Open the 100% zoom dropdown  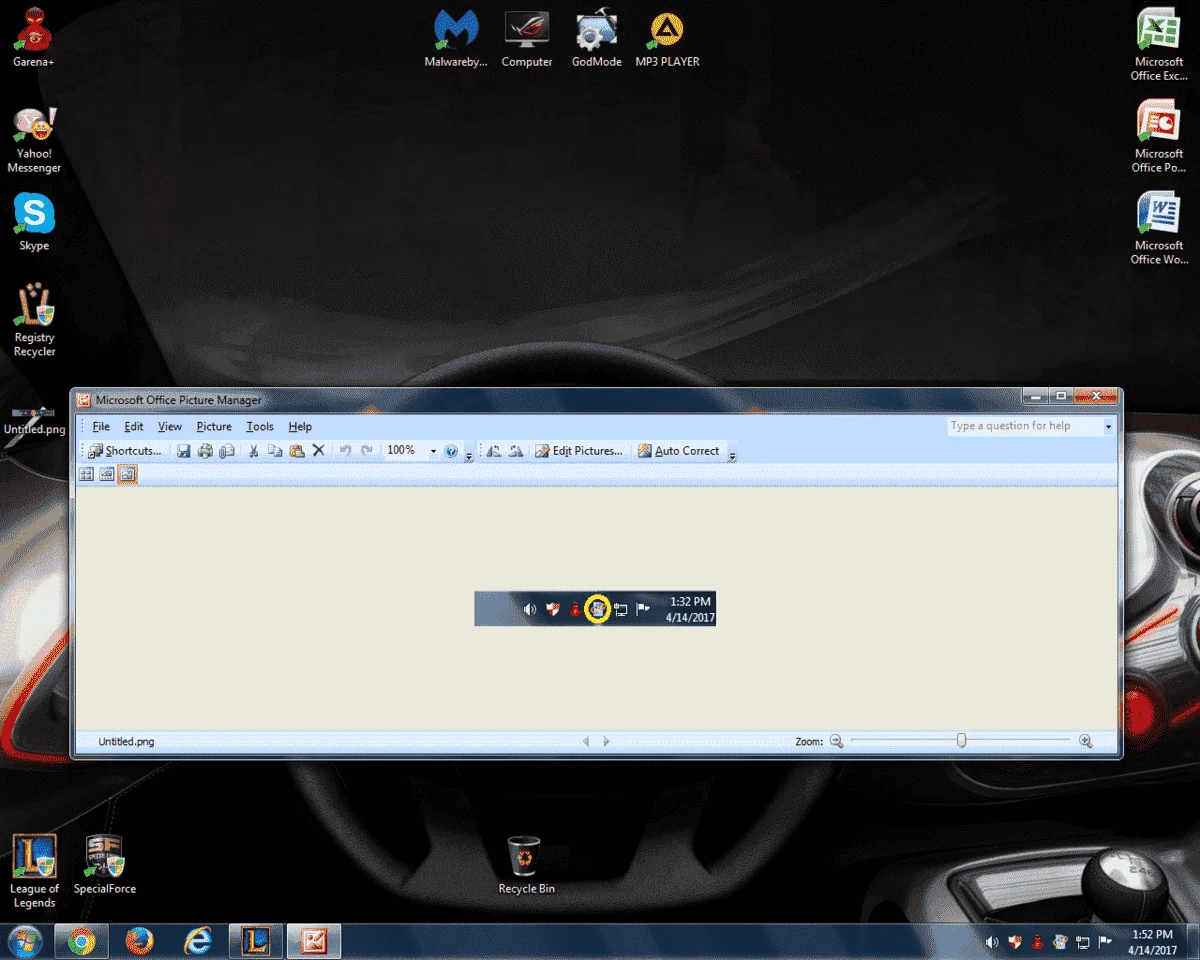pyautogui.click(x=433, y=451)
